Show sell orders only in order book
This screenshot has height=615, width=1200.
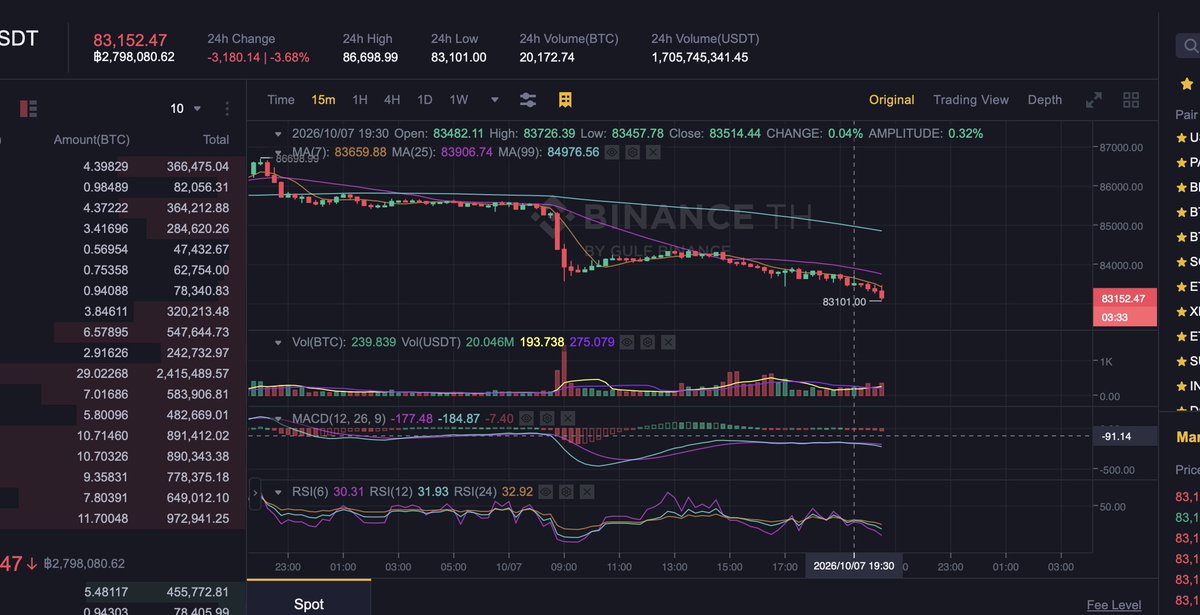[x=28, y=108]
